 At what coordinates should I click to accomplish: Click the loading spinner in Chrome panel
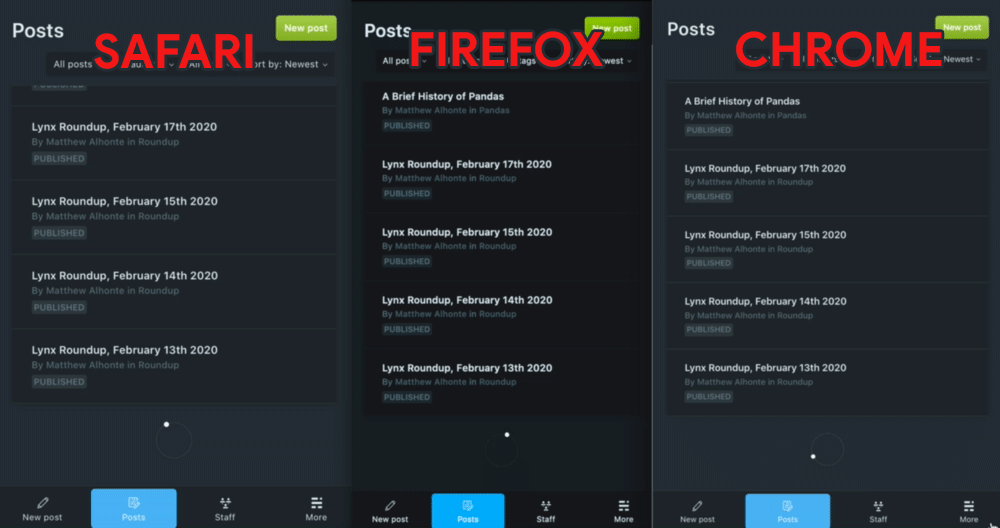point(827,449)
